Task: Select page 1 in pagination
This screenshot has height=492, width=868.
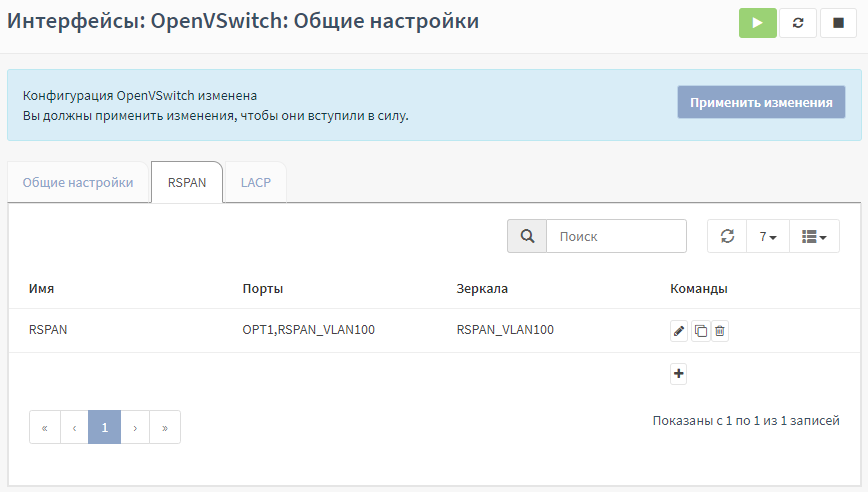Action: 105,427
